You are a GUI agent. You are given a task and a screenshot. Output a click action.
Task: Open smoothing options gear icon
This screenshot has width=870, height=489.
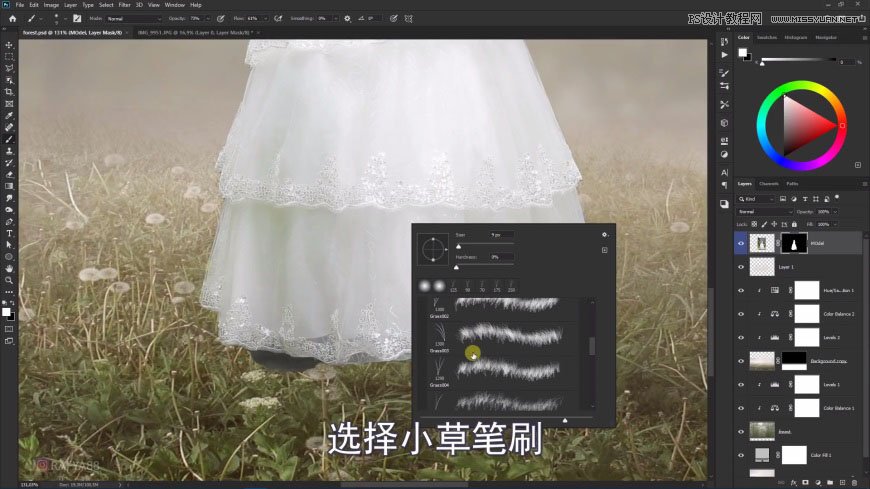coord(347,18)
